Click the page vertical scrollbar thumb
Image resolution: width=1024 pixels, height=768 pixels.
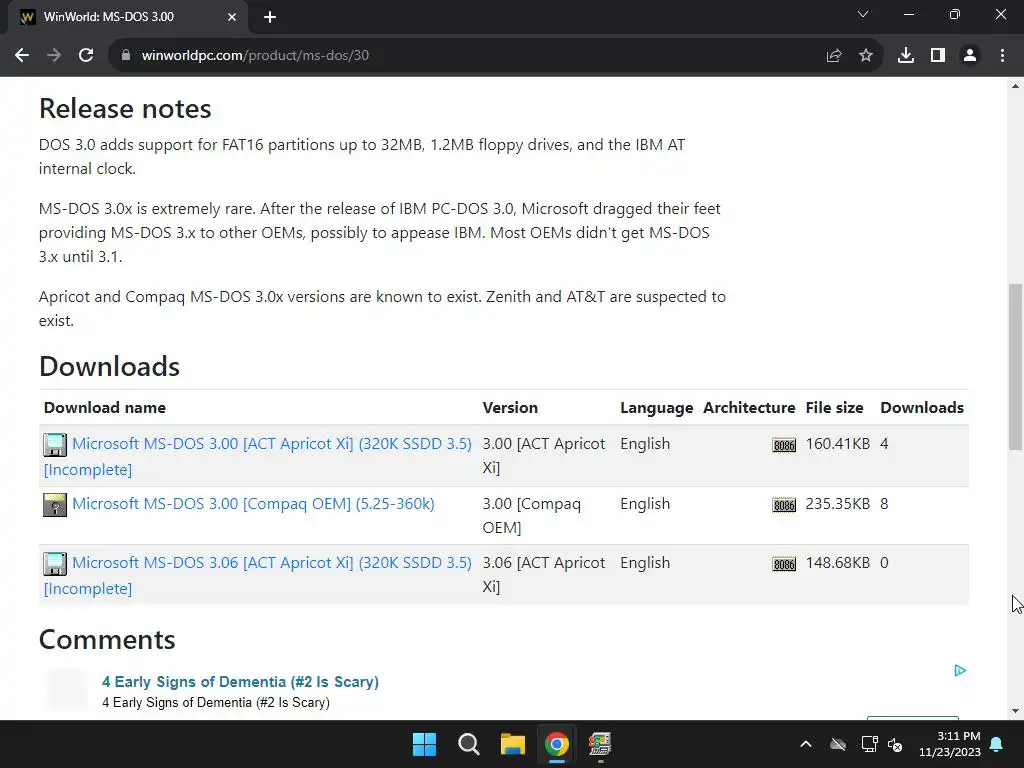[1015, 367]
